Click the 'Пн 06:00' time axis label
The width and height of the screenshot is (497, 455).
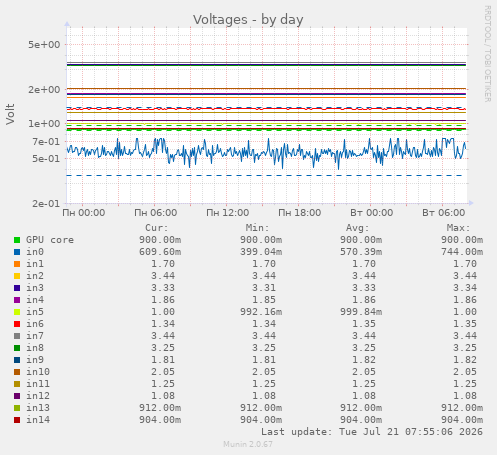(156, 213)
